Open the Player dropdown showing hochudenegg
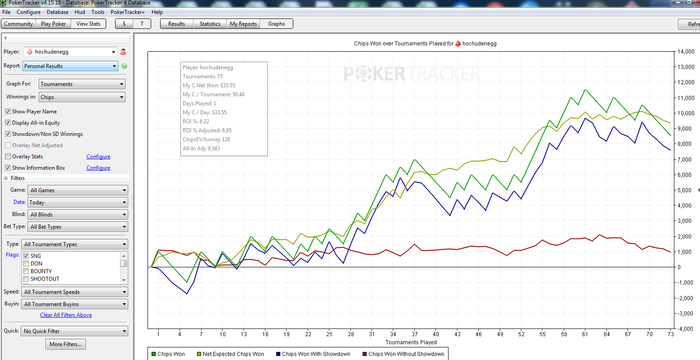 tap(71, 52)
